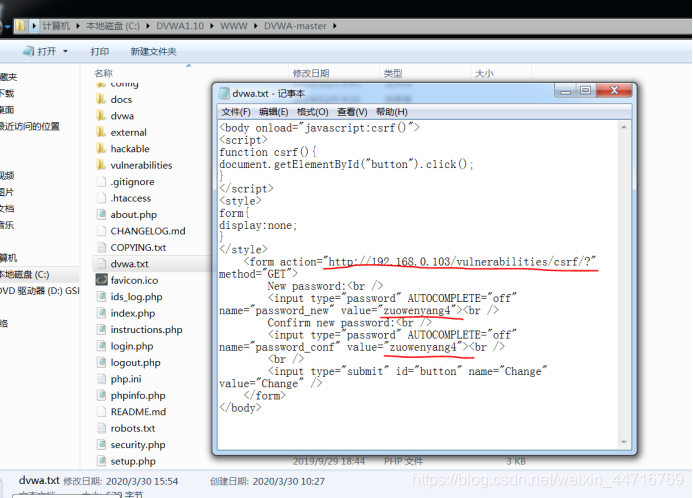
Task: Select 最近访问的位置 in the navigation pane
Action: click(30, 126)
